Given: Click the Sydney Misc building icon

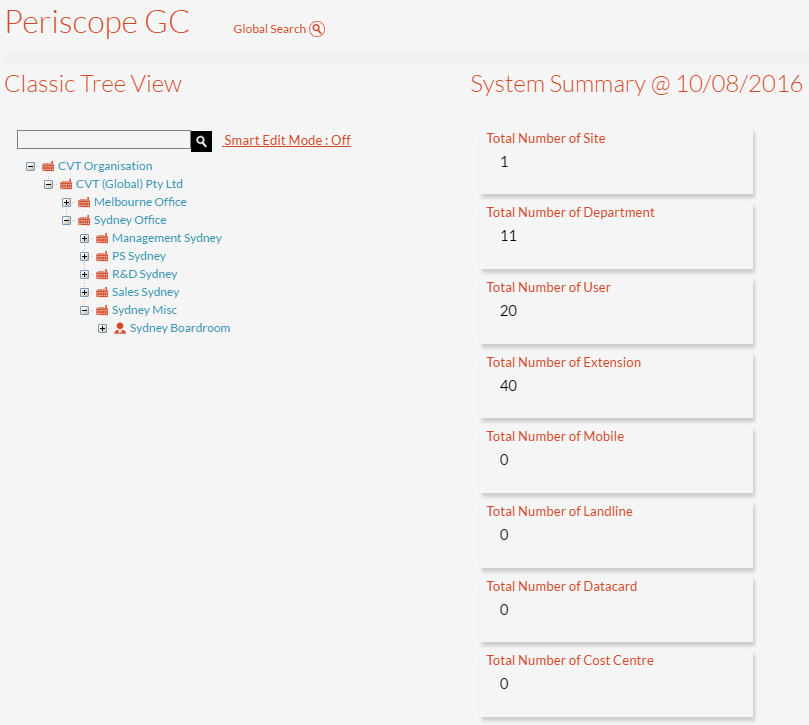Looking at the screenshot, I should pyautogui.click(x=102, y=311).
